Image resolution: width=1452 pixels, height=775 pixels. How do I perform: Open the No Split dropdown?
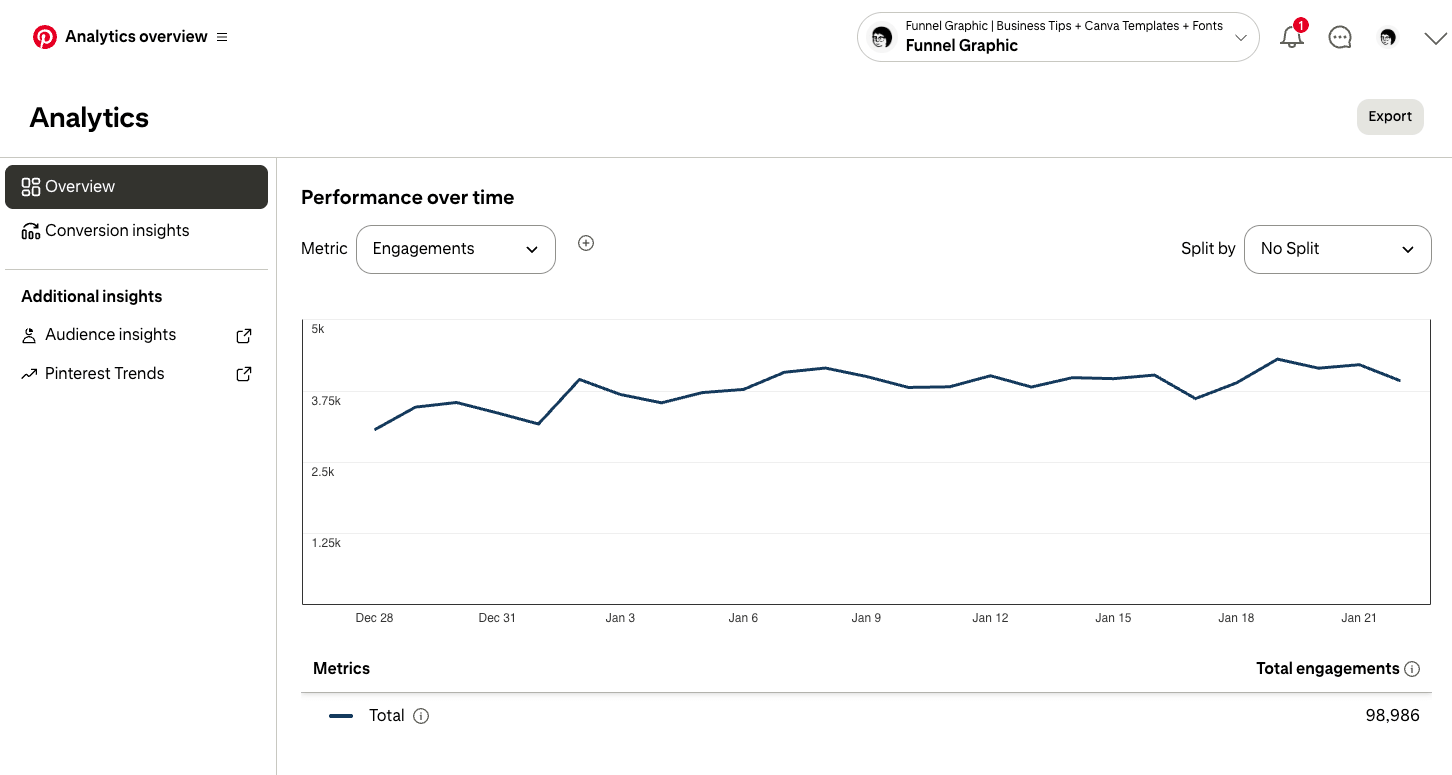point(1337,249)
